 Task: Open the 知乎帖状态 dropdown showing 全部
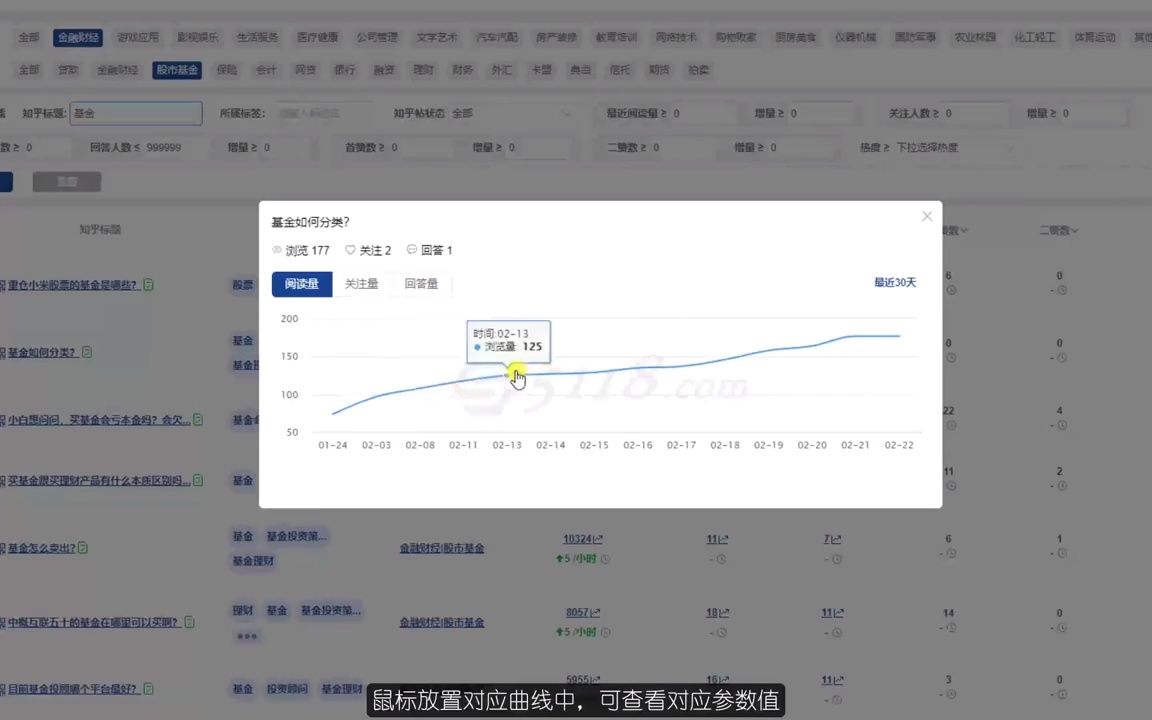[x=511, y=113]
